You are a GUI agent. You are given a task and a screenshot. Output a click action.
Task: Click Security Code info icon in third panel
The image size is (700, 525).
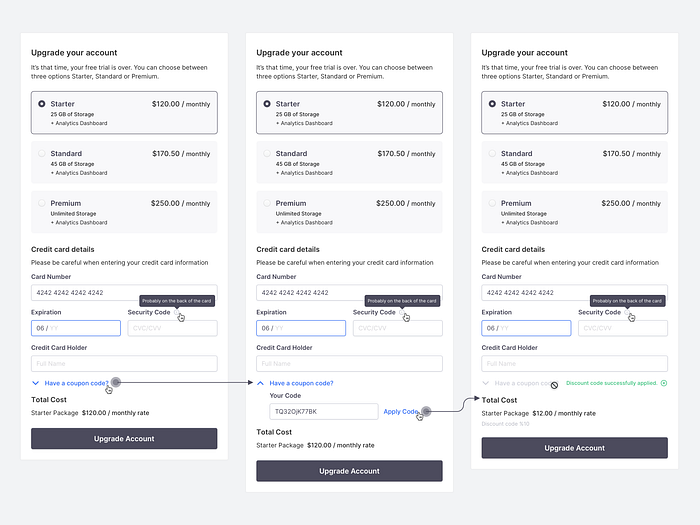(627, 312)
